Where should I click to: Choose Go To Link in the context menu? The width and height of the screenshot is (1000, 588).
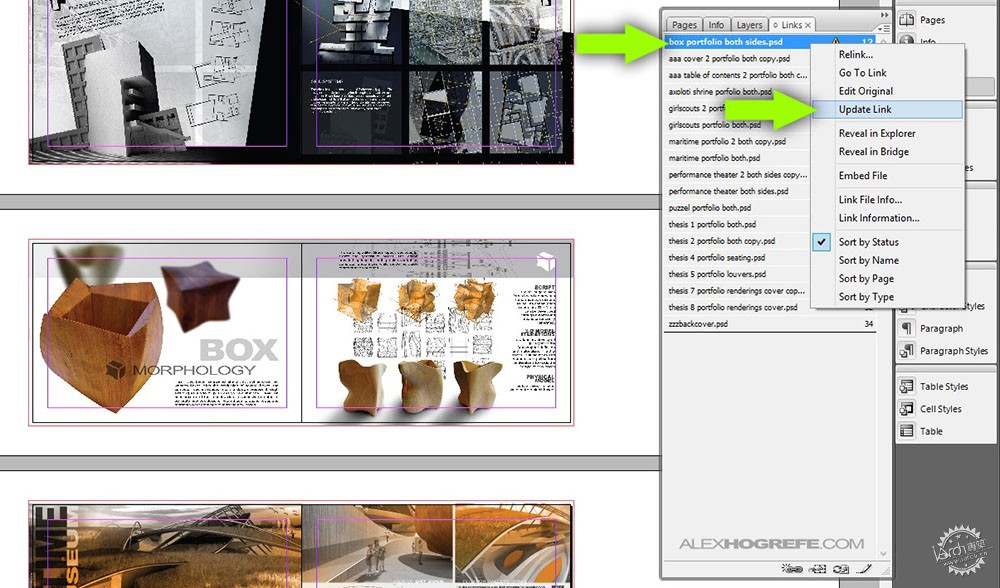tap(862, 73)
